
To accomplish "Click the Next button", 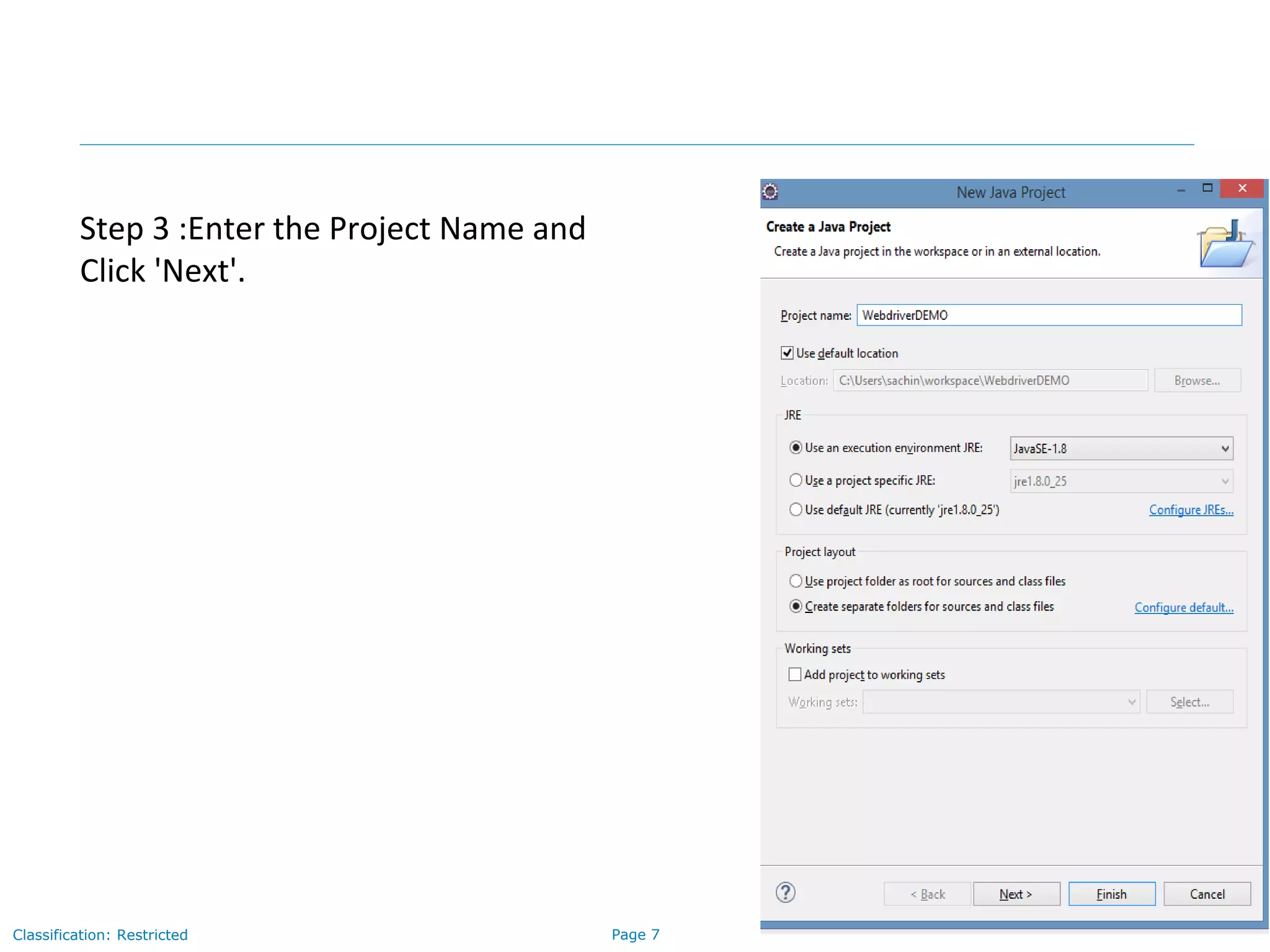I will 1016,894.
